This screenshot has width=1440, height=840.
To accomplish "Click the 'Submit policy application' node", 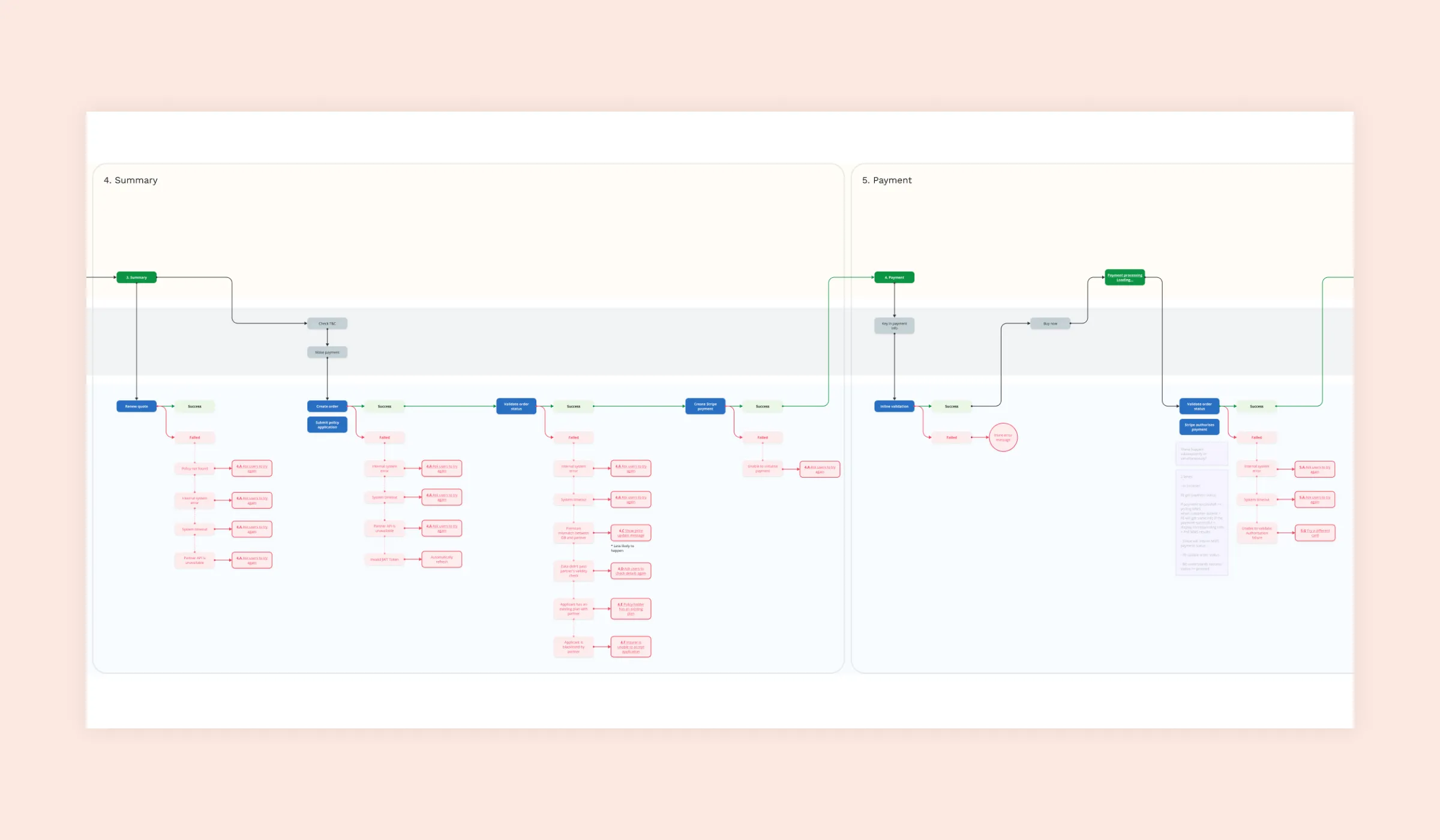I will 327,425.
